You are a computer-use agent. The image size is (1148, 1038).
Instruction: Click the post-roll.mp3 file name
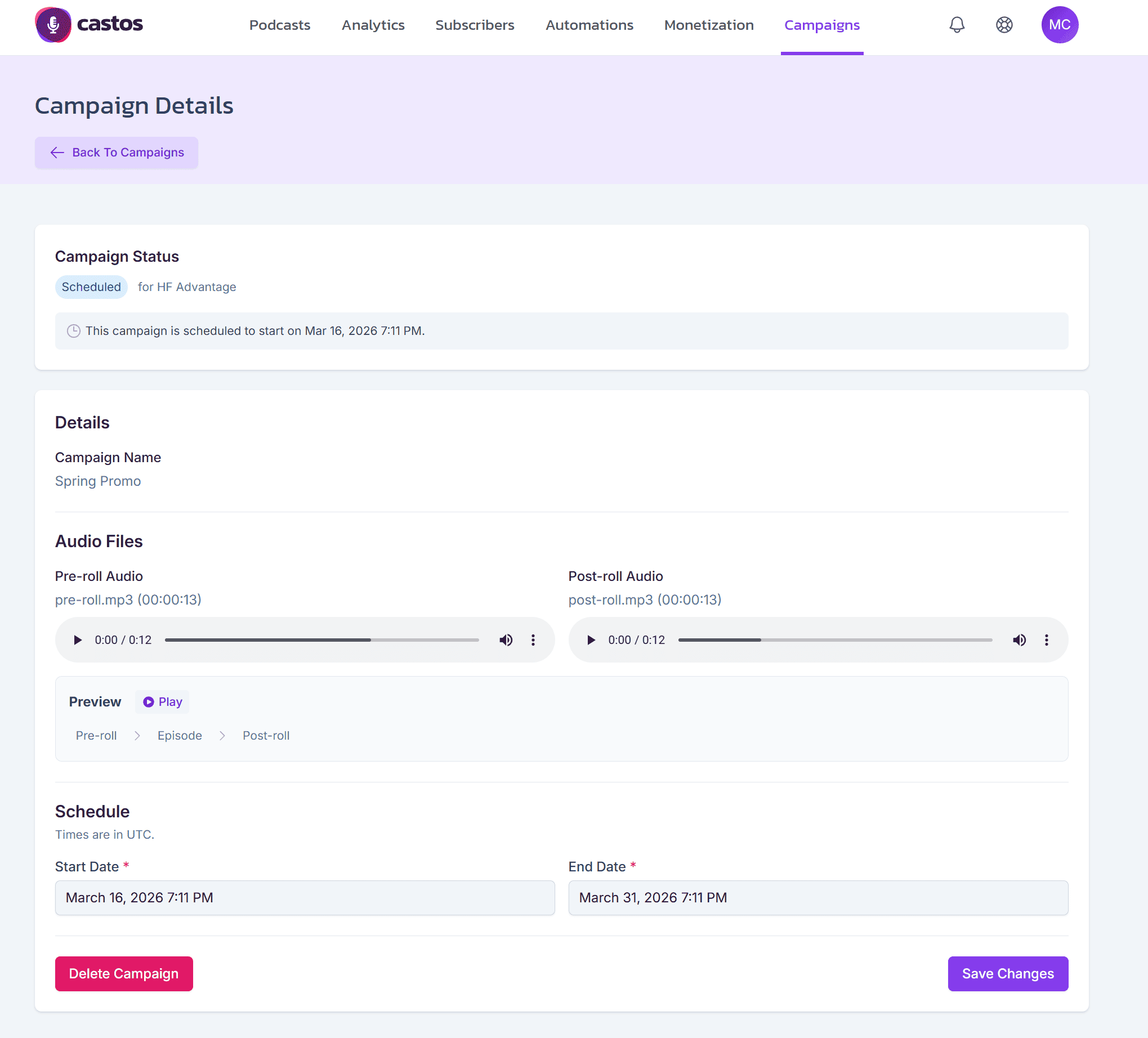click(645, 599)
